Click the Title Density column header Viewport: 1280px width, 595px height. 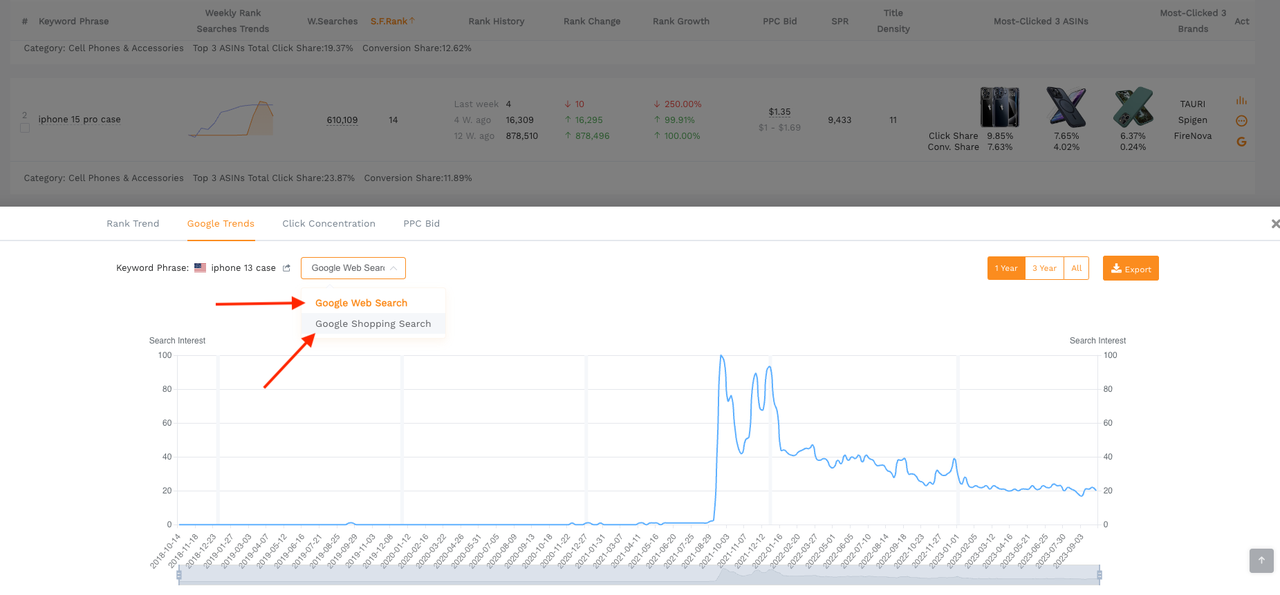[893, 21]
